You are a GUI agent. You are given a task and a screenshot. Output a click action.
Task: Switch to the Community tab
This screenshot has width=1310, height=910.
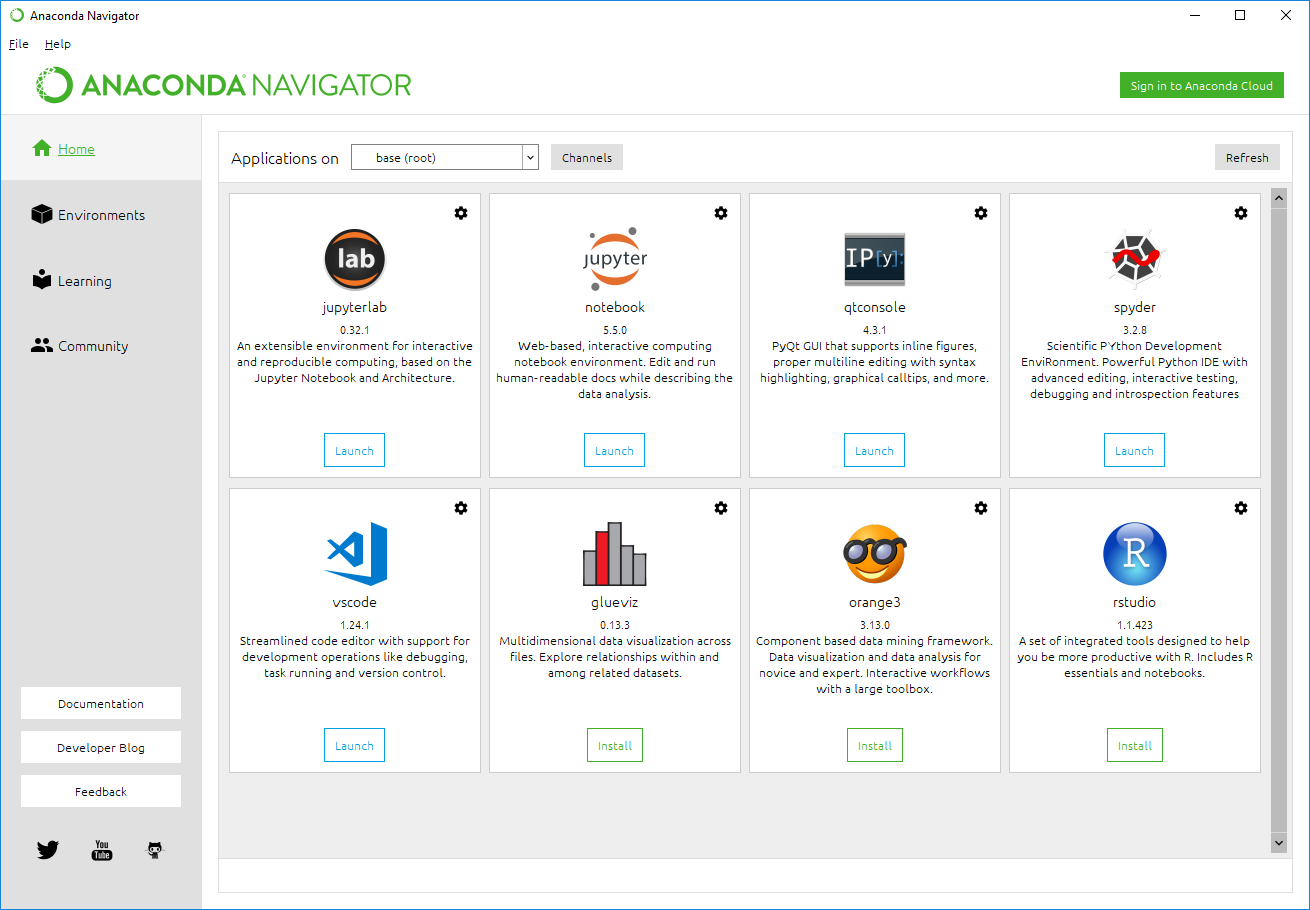pyautogui.click(x=101, y=346)
